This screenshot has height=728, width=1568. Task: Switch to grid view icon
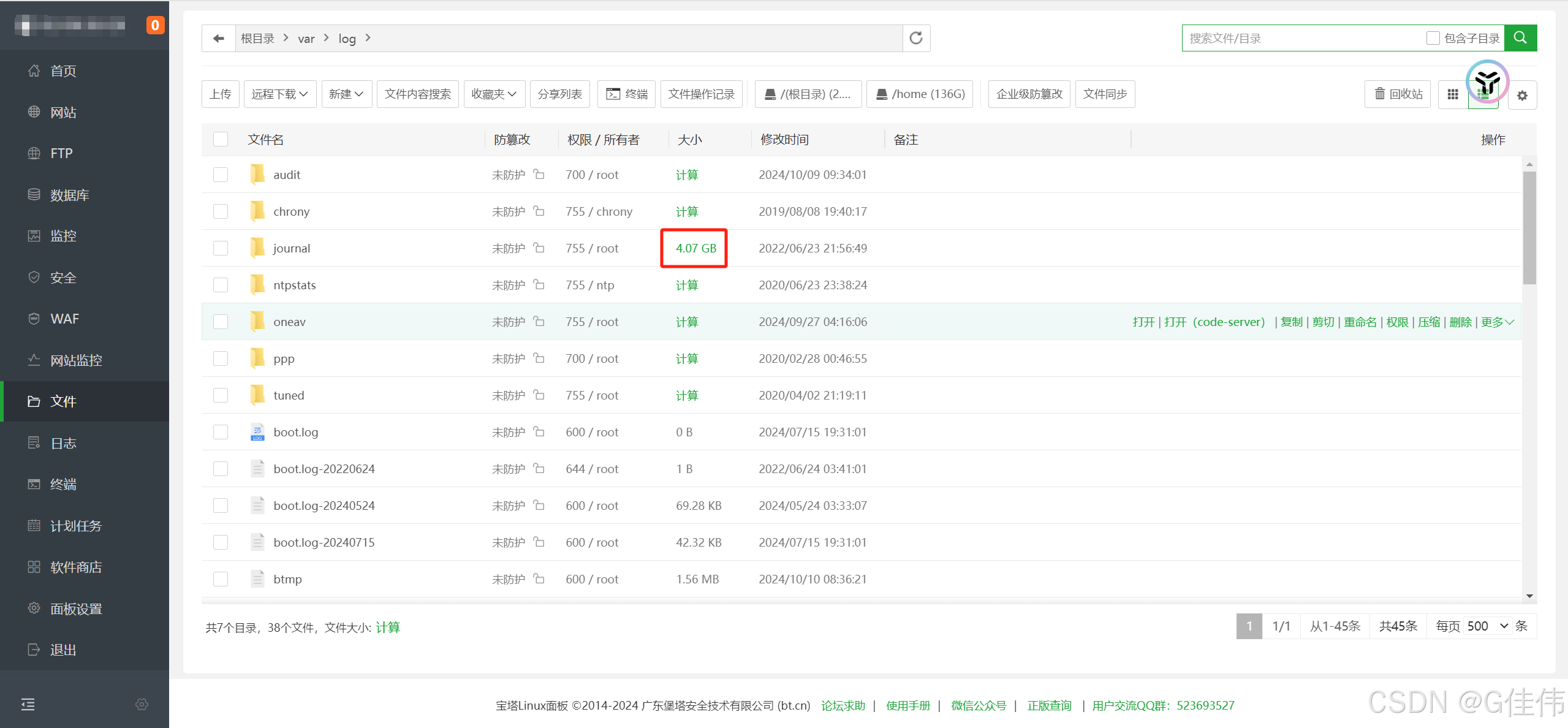1453,94
